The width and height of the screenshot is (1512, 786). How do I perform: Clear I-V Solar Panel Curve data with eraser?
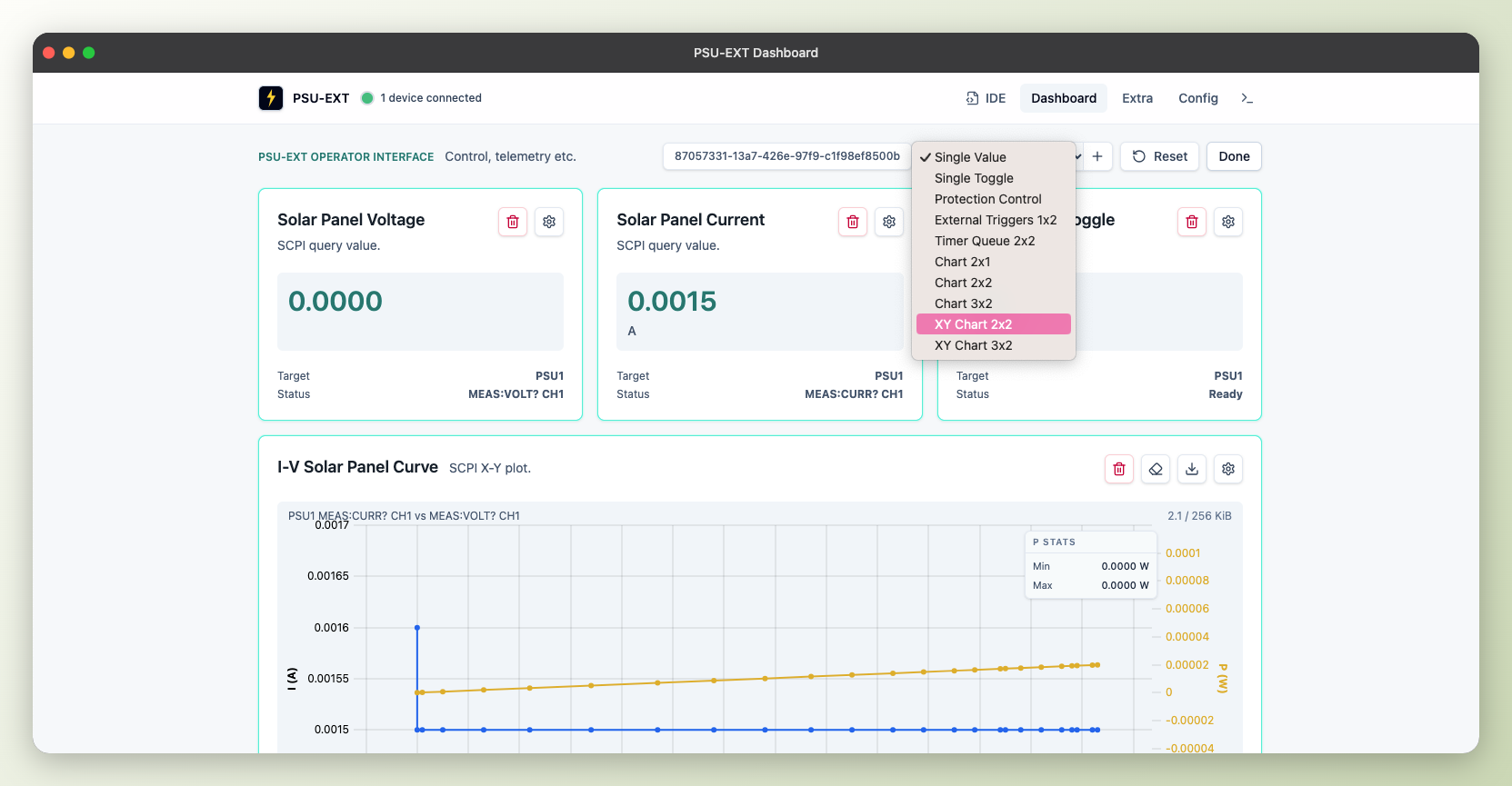click(1156, 469)
